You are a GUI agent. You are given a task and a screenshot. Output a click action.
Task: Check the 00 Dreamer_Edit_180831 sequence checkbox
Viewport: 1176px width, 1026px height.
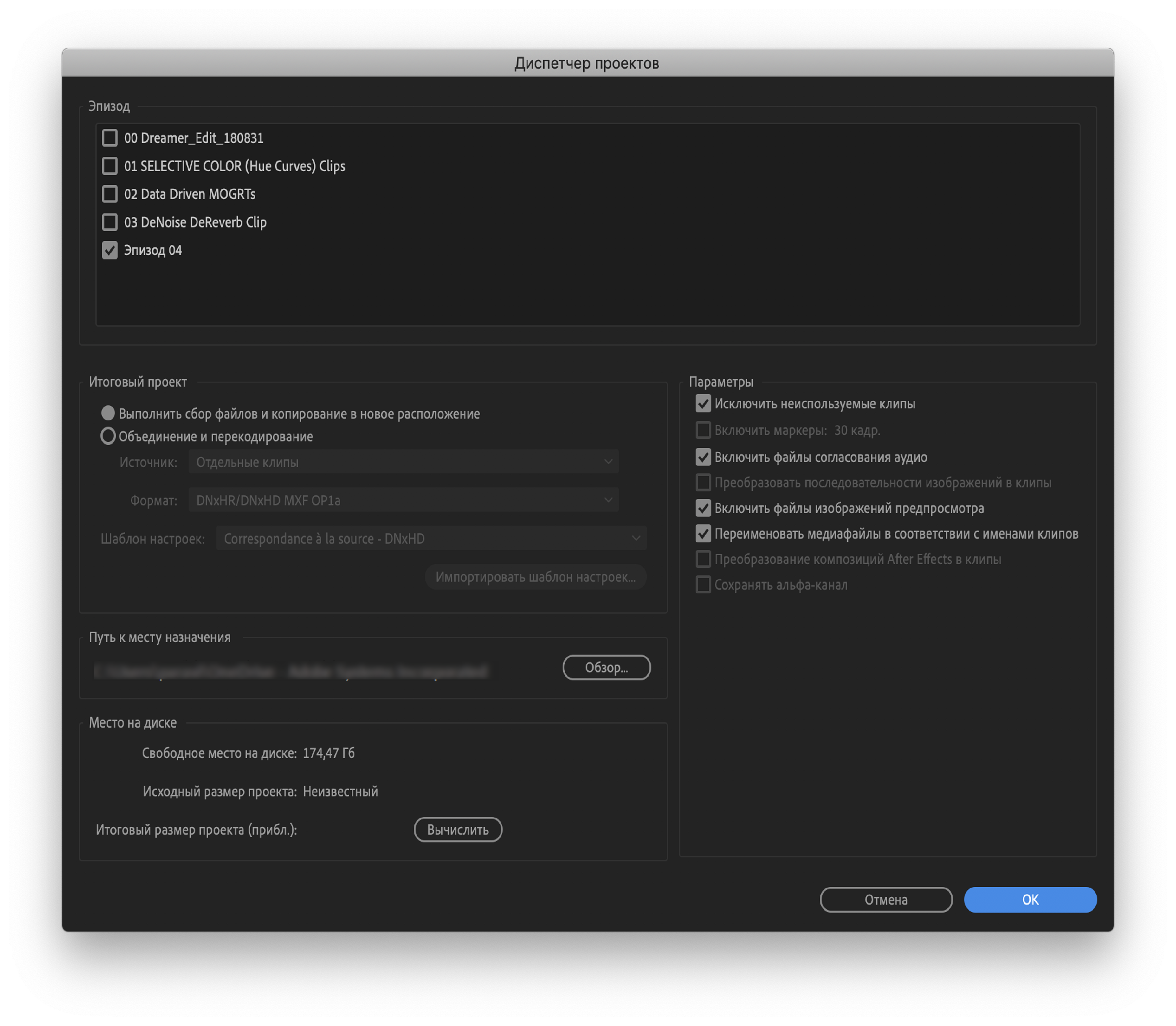pyautogui.click(x=109, y=138)
